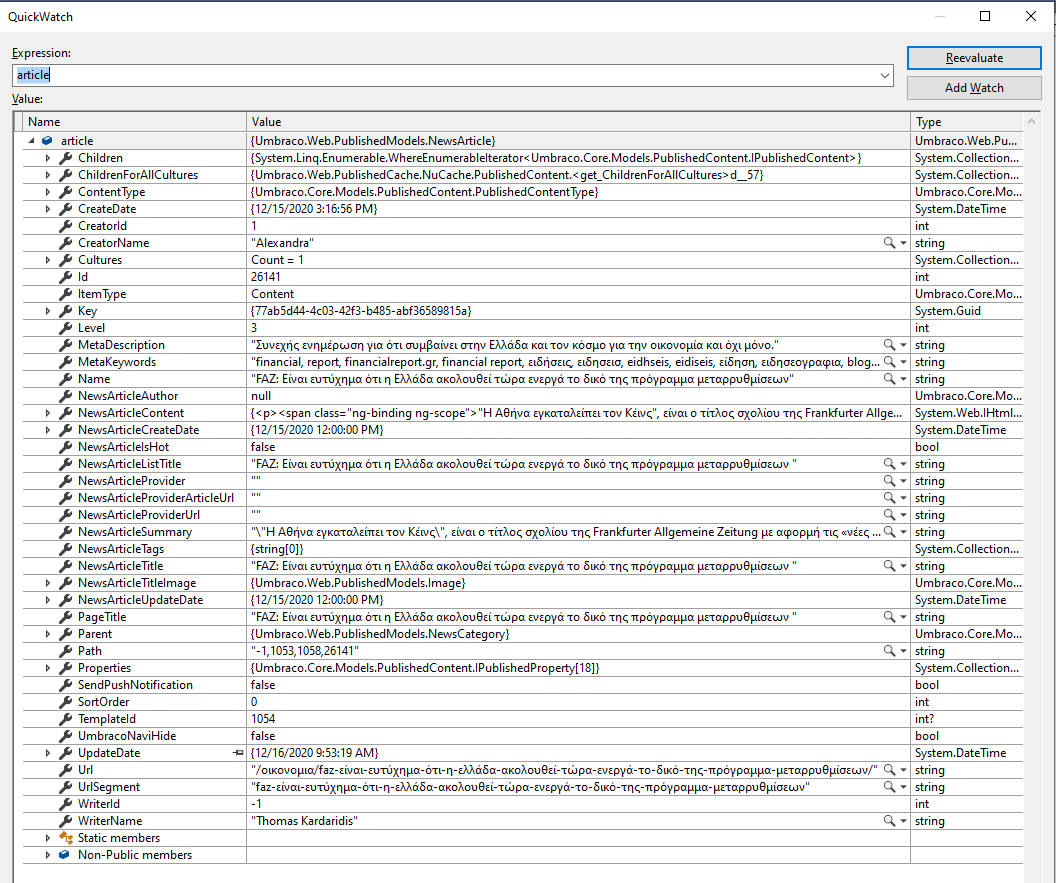This screenshot has width=1056, height=883.
Task: Click the Reevaluate button
Action: [974, 58]
